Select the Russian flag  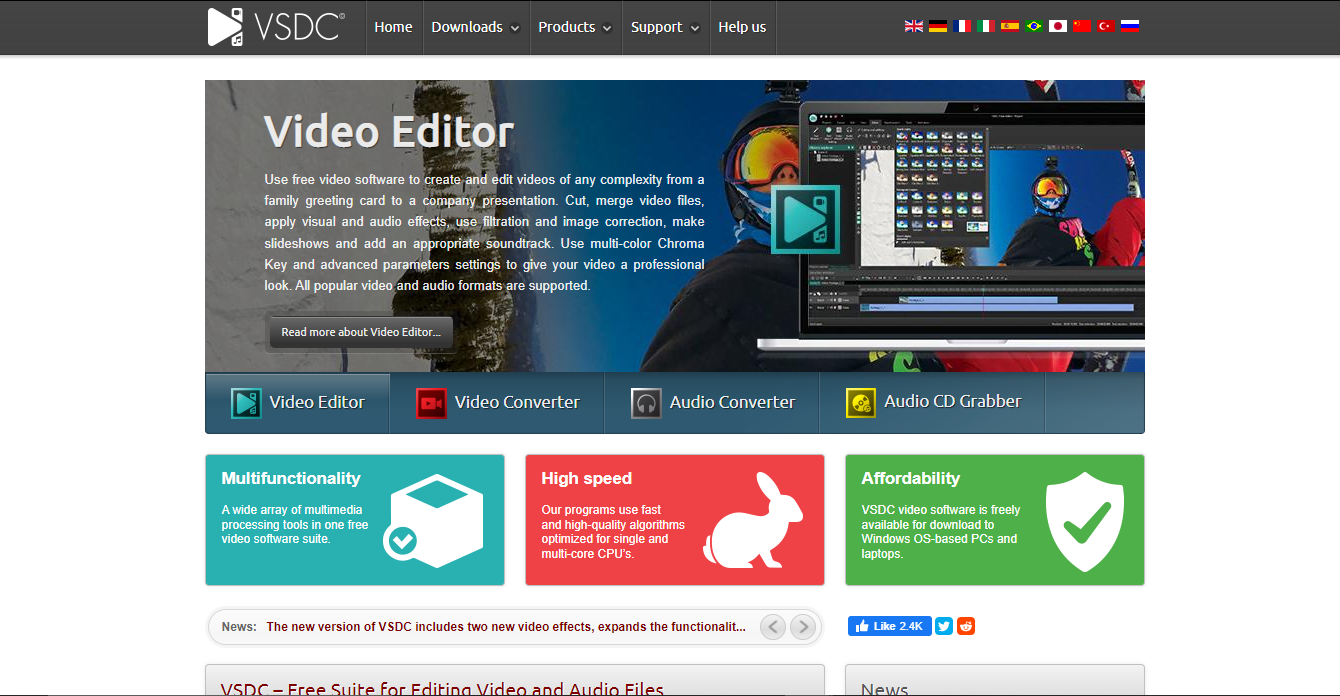coord(1130,26)
